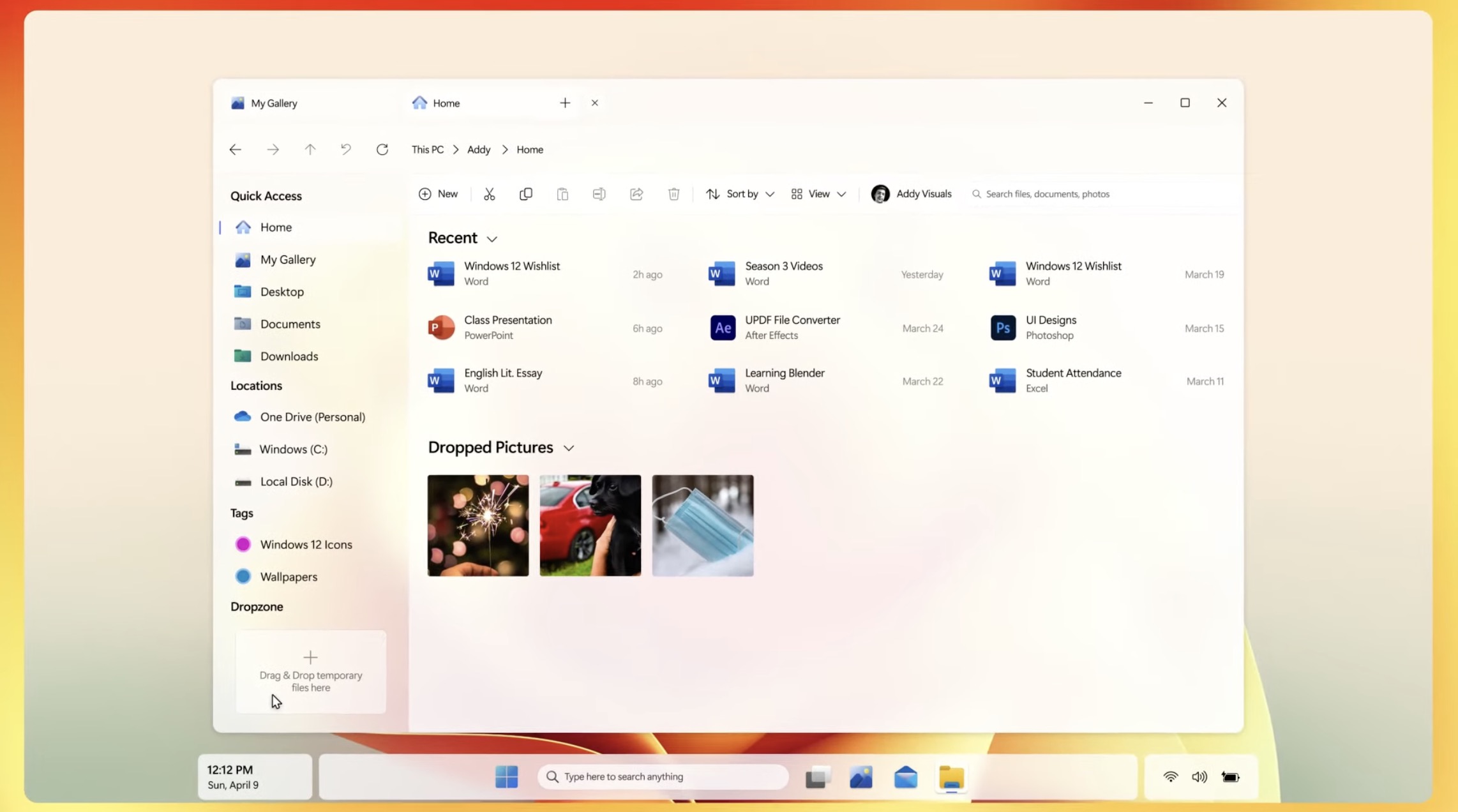Open the Windows 12 Wishlist Word file
The image size is (1458, 812).
[x=511, y=273]
